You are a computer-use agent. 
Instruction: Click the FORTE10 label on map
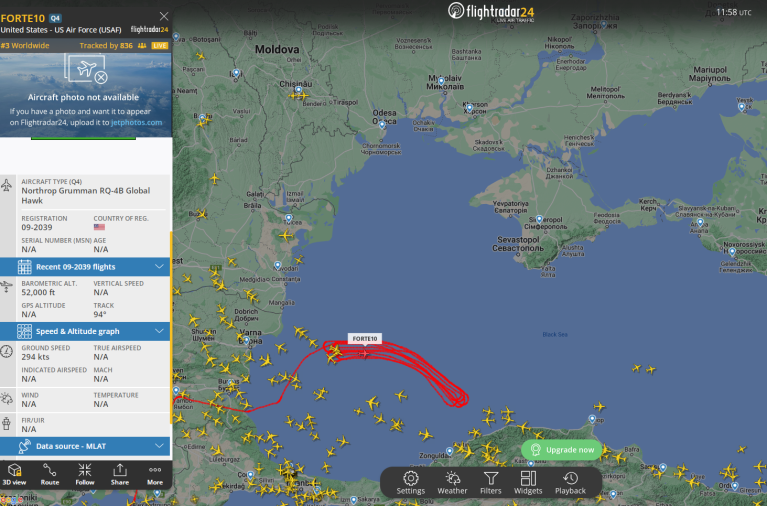pos(365,339)
